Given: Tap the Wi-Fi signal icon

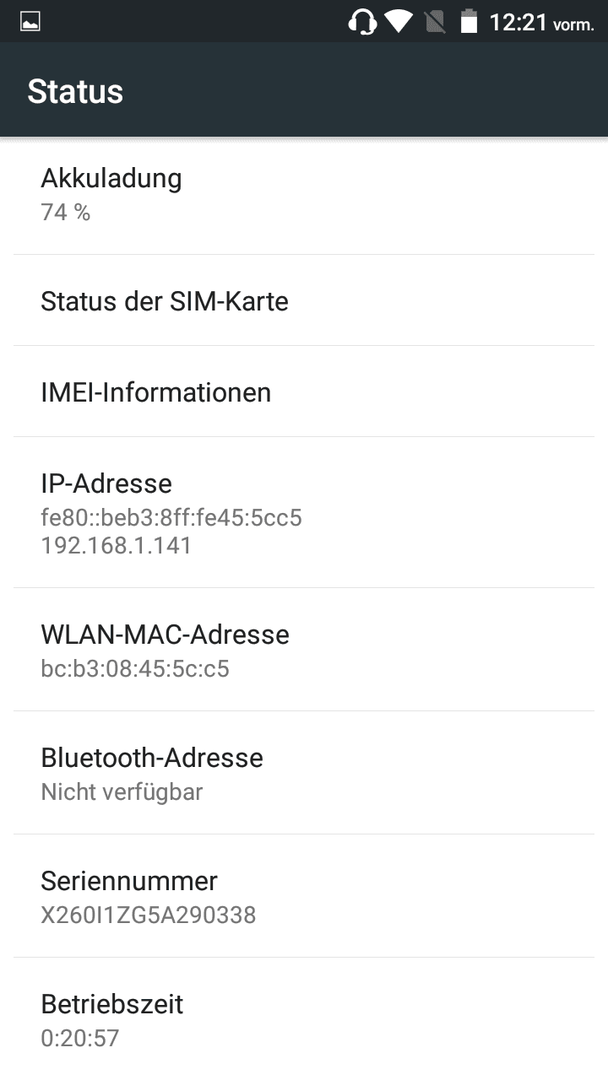Looking at the screenshot, I should (x=399, y=22).
